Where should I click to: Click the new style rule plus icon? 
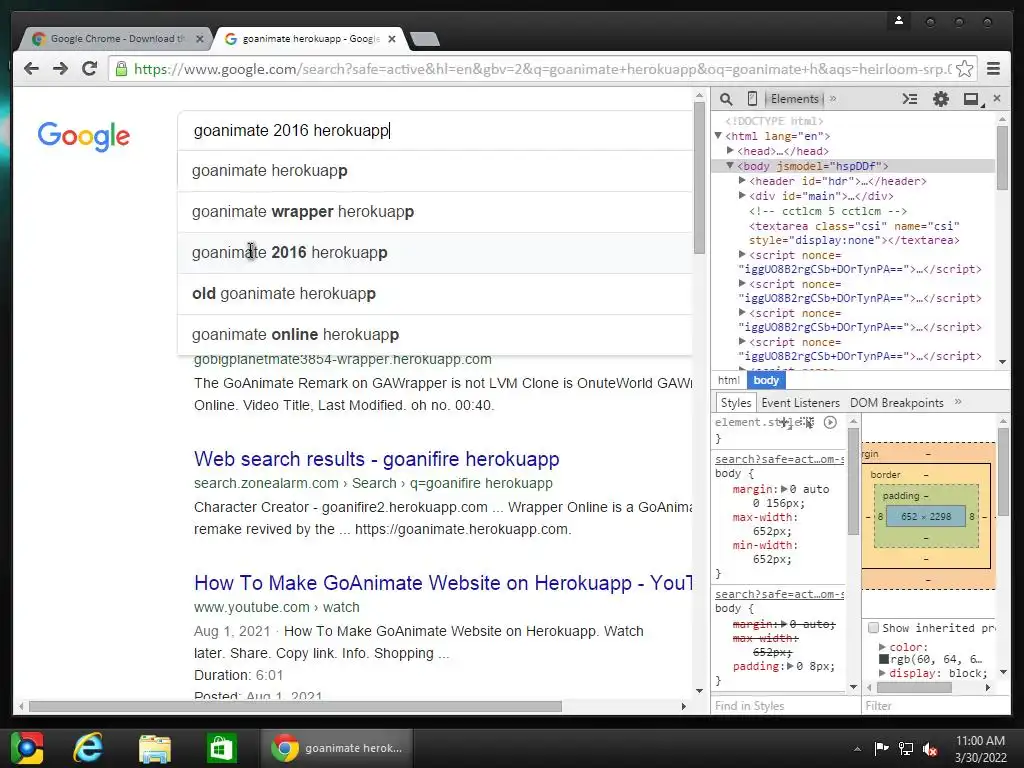[x=784, y=422]
